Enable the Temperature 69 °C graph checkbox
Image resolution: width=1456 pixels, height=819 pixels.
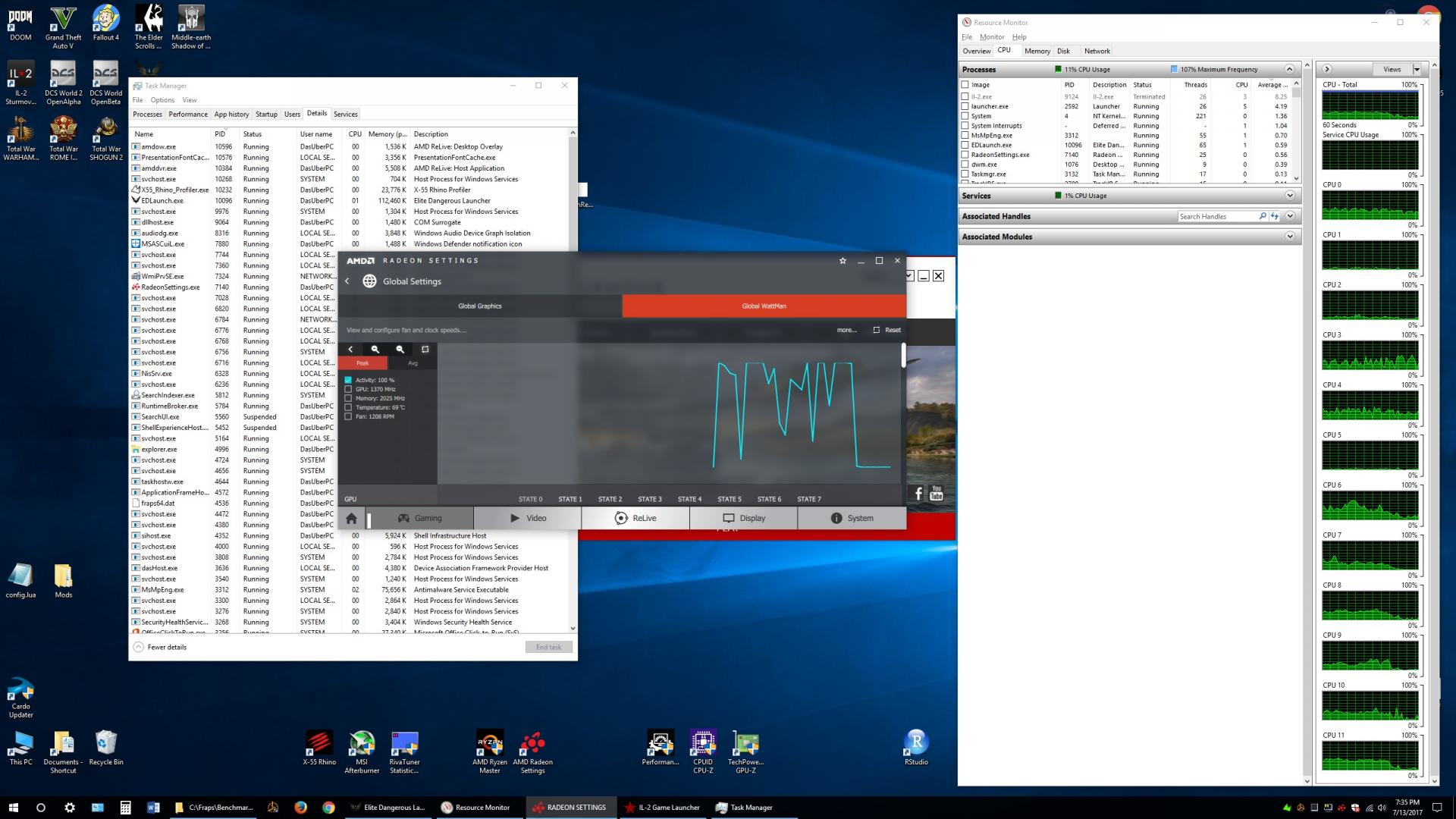tap(348, 407)
